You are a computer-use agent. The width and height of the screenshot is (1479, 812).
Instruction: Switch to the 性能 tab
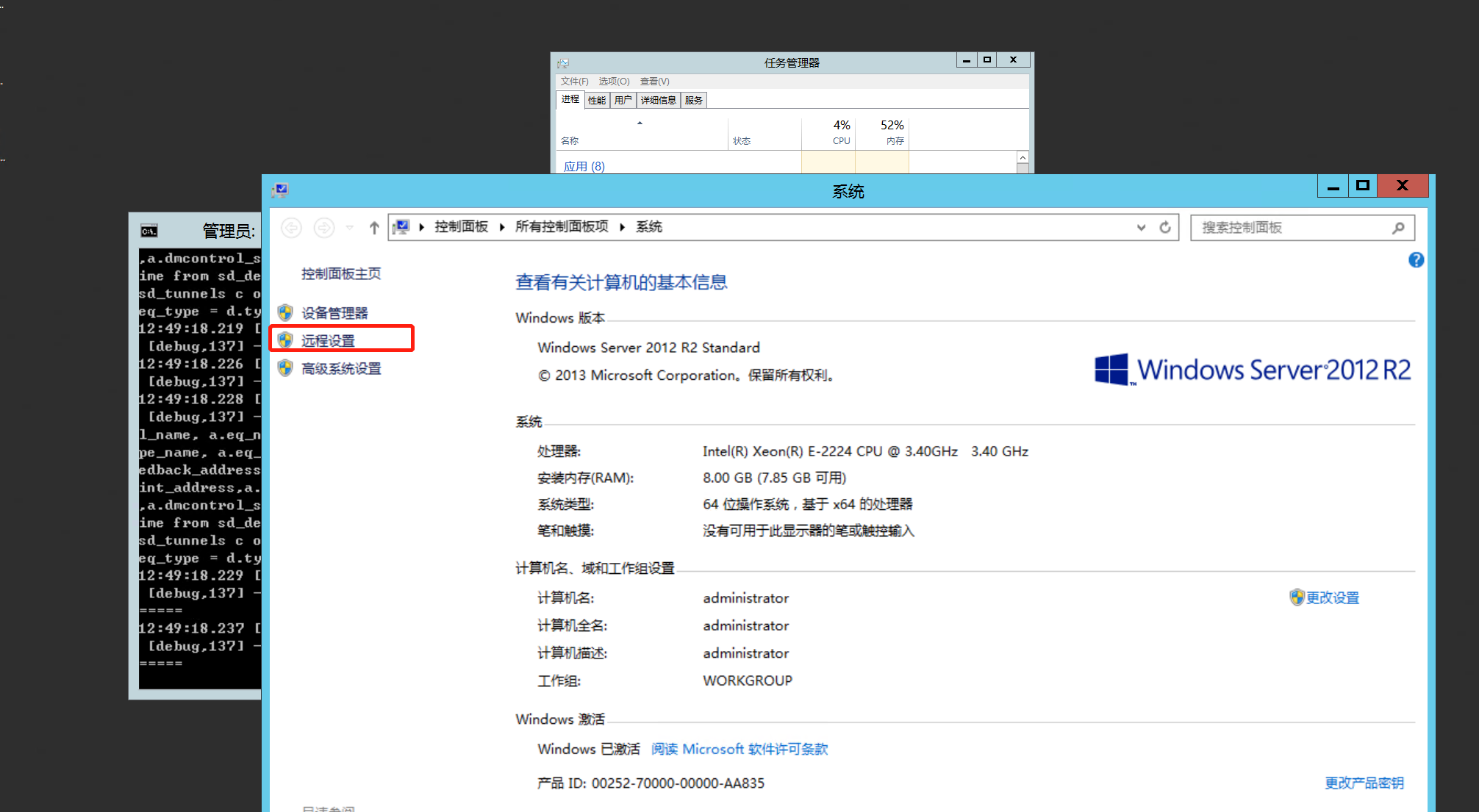tap(597, 100)
